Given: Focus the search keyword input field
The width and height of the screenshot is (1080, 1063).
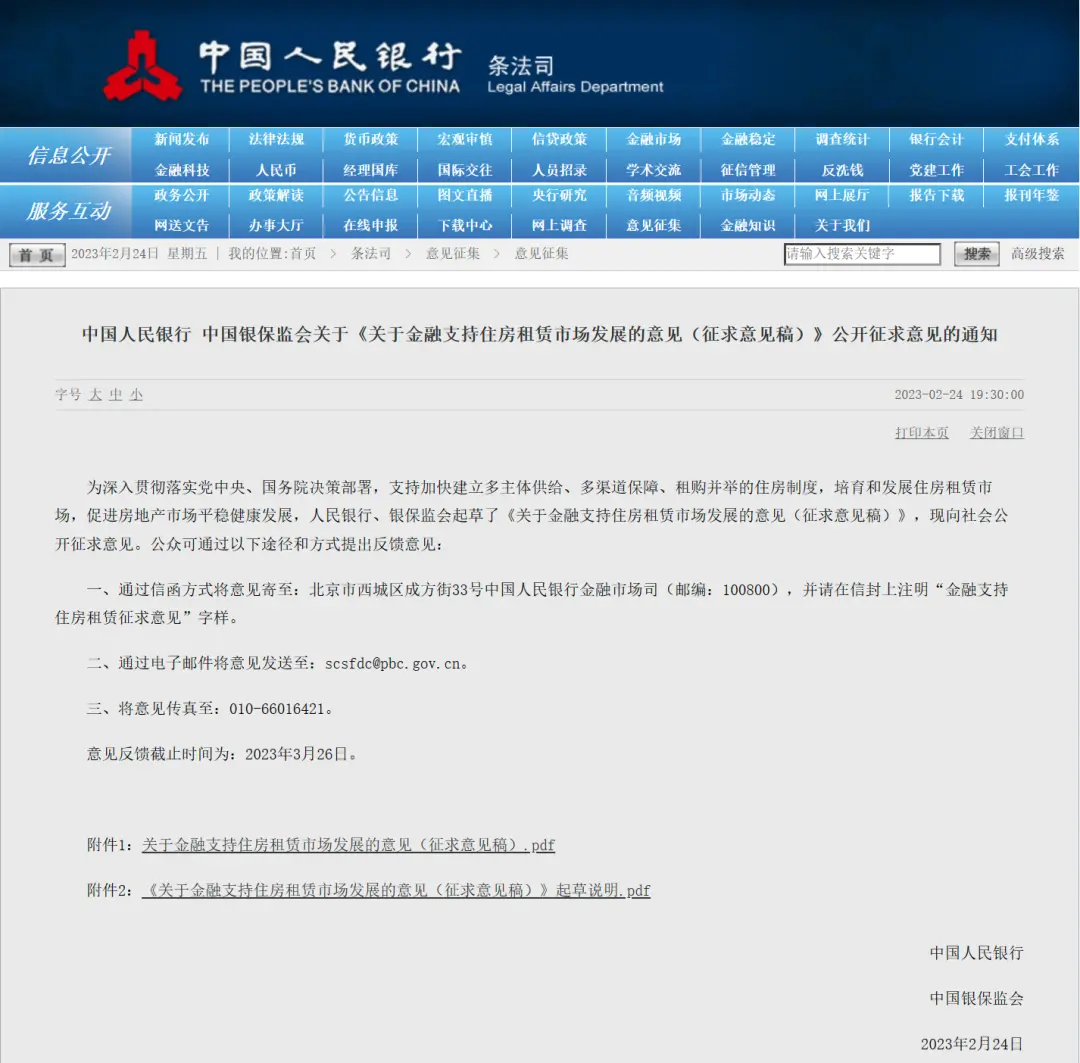Looking at the screenshot, I should pyautogui.click(x=861, y=254).
